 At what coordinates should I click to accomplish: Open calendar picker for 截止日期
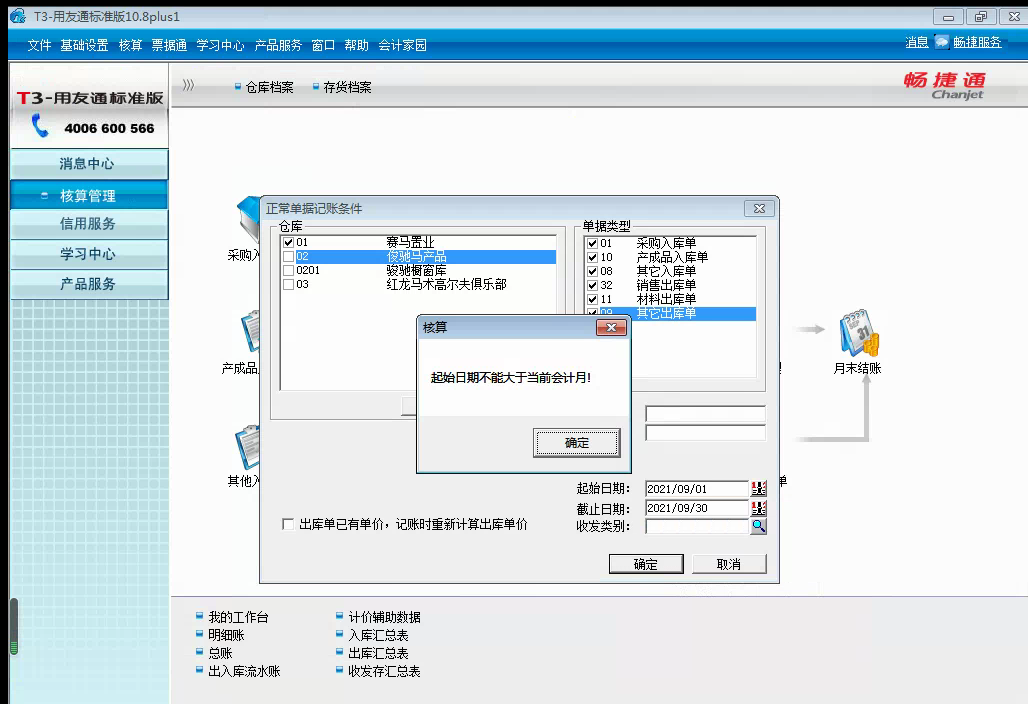pos(759,508)
